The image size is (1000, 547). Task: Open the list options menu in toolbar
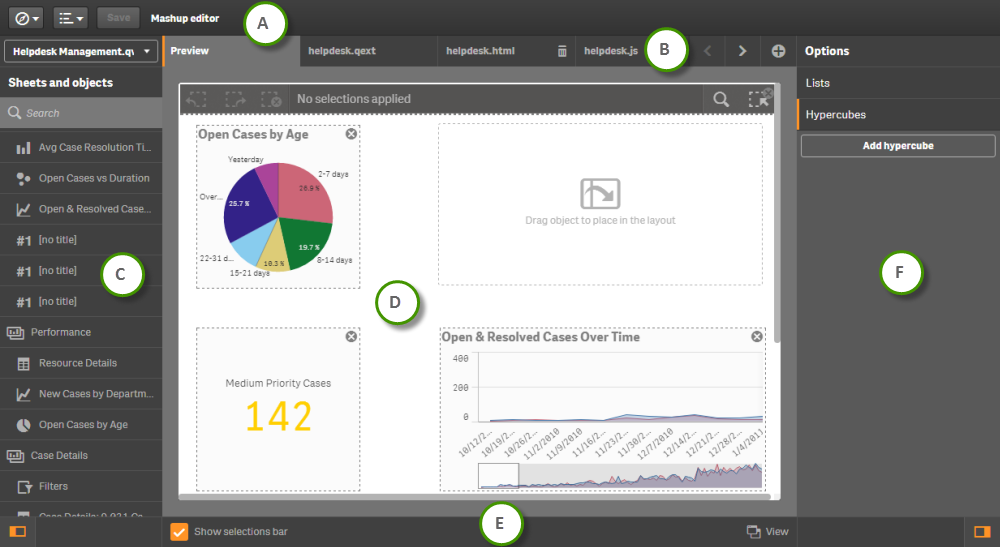[x=70, y=18]
